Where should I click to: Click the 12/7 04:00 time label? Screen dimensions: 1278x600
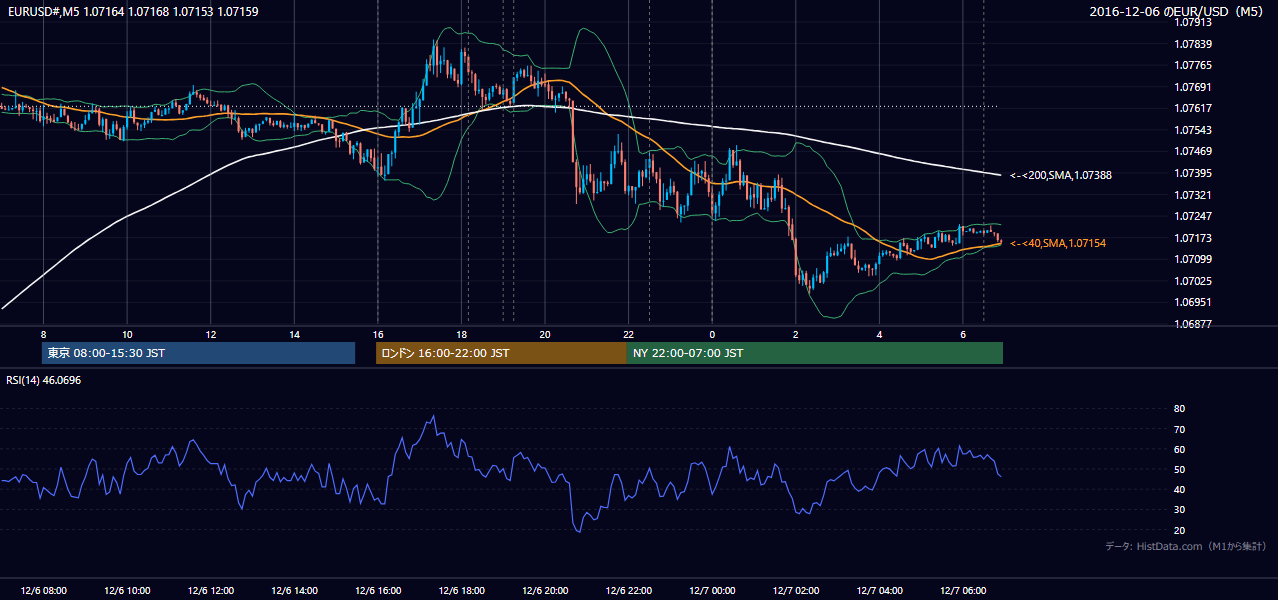pos(880,591)
